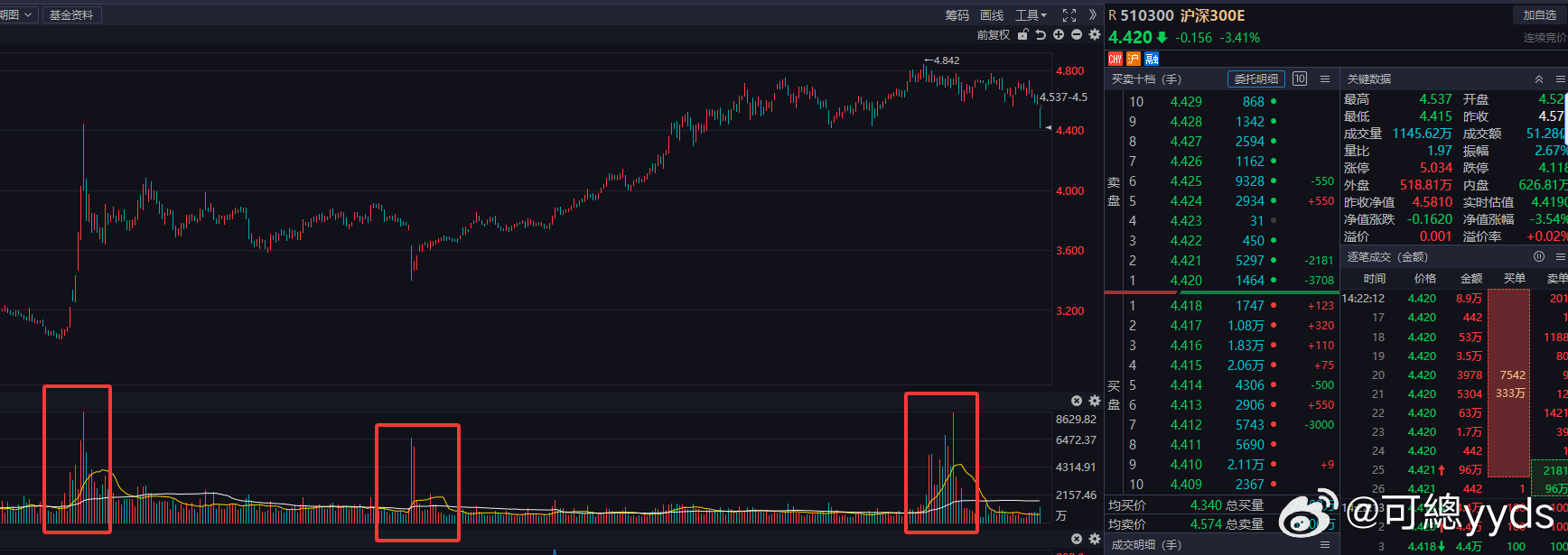Select the 14:22:12 tick row
The width and height of the screenshot is (1568, 555).
pyautogui.click(x=1454, y=299)
